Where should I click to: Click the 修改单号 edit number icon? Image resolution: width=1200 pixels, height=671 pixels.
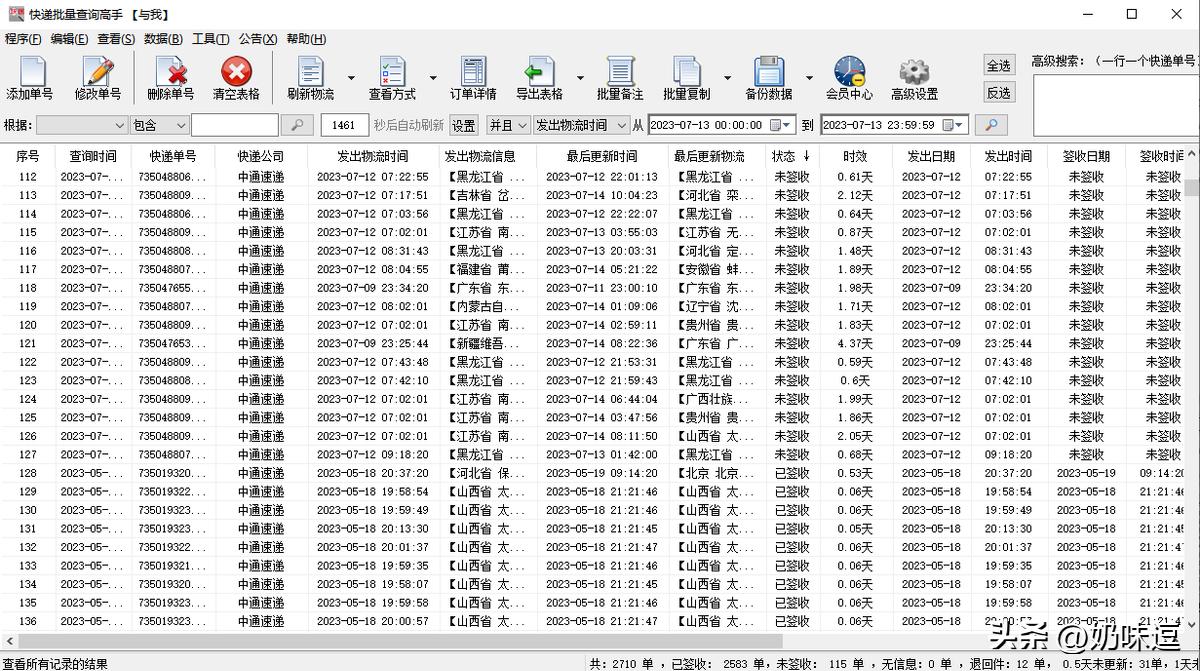[x=98, y=72]
